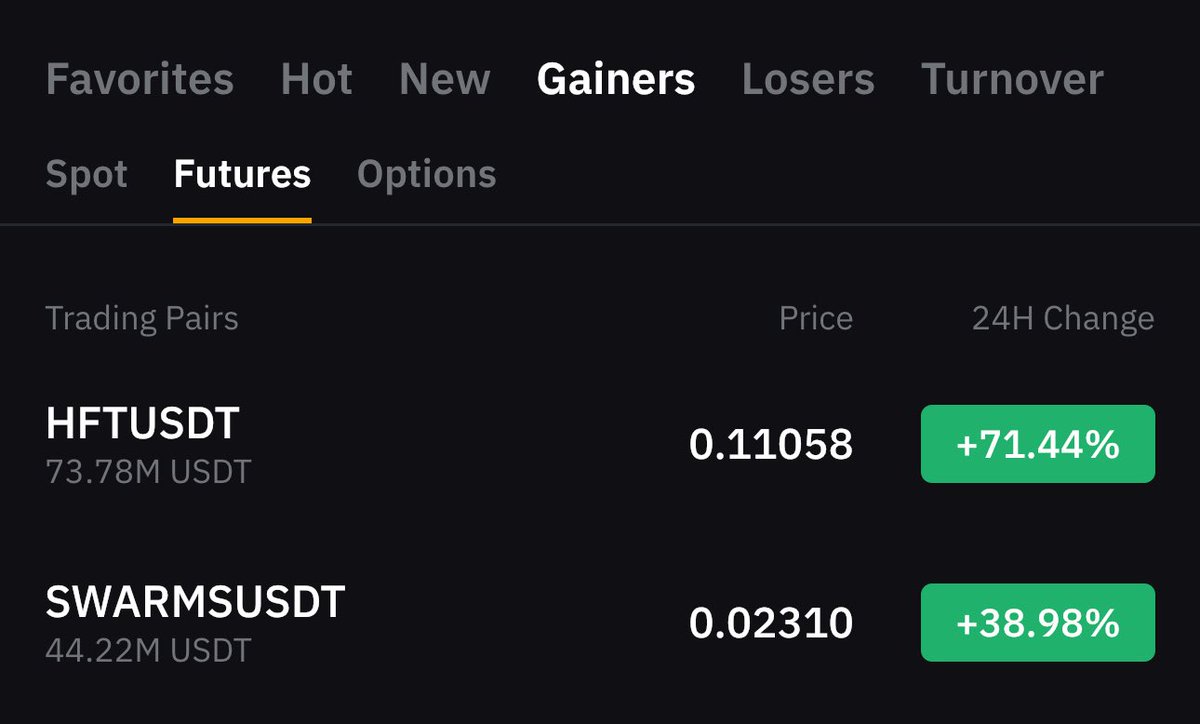Switch to Spot markets

[87, 175]
